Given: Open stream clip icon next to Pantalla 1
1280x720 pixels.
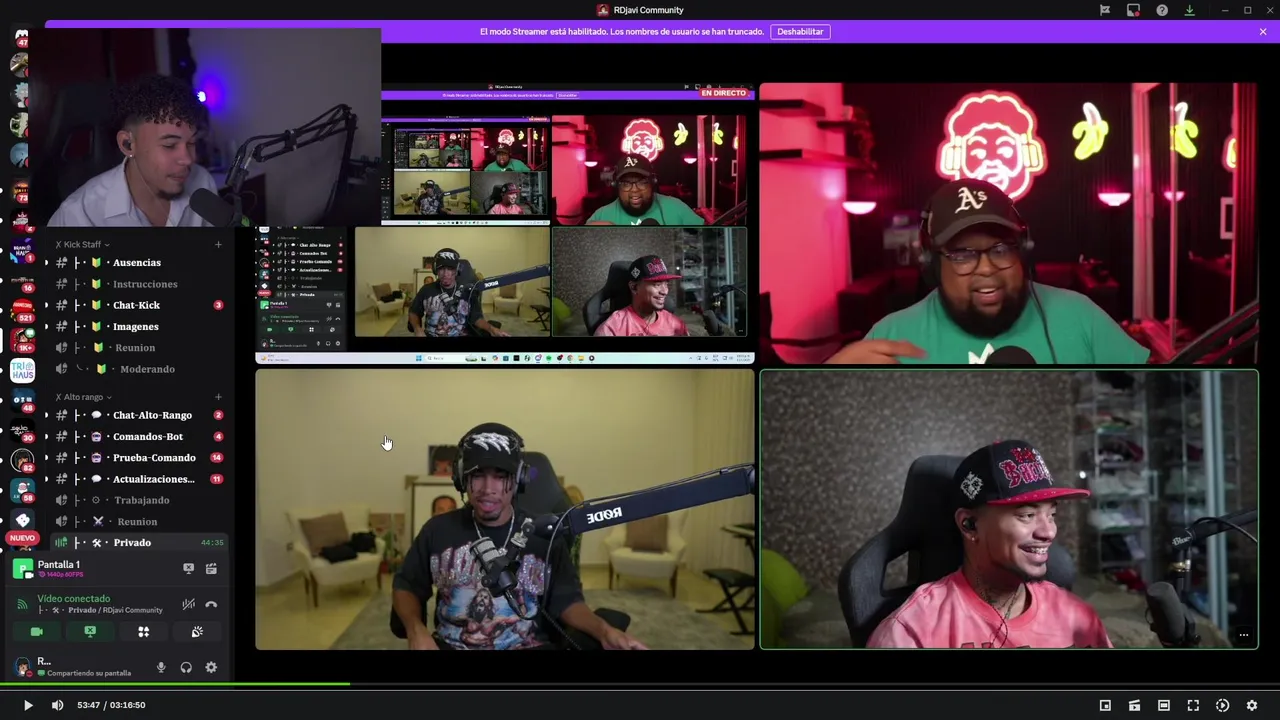Looking at the screenshot, I should coord(211,569).
